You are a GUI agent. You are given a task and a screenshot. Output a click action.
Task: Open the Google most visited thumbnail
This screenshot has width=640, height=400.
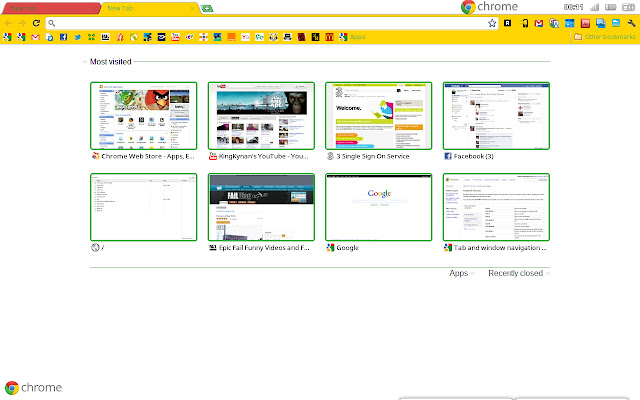379,207
